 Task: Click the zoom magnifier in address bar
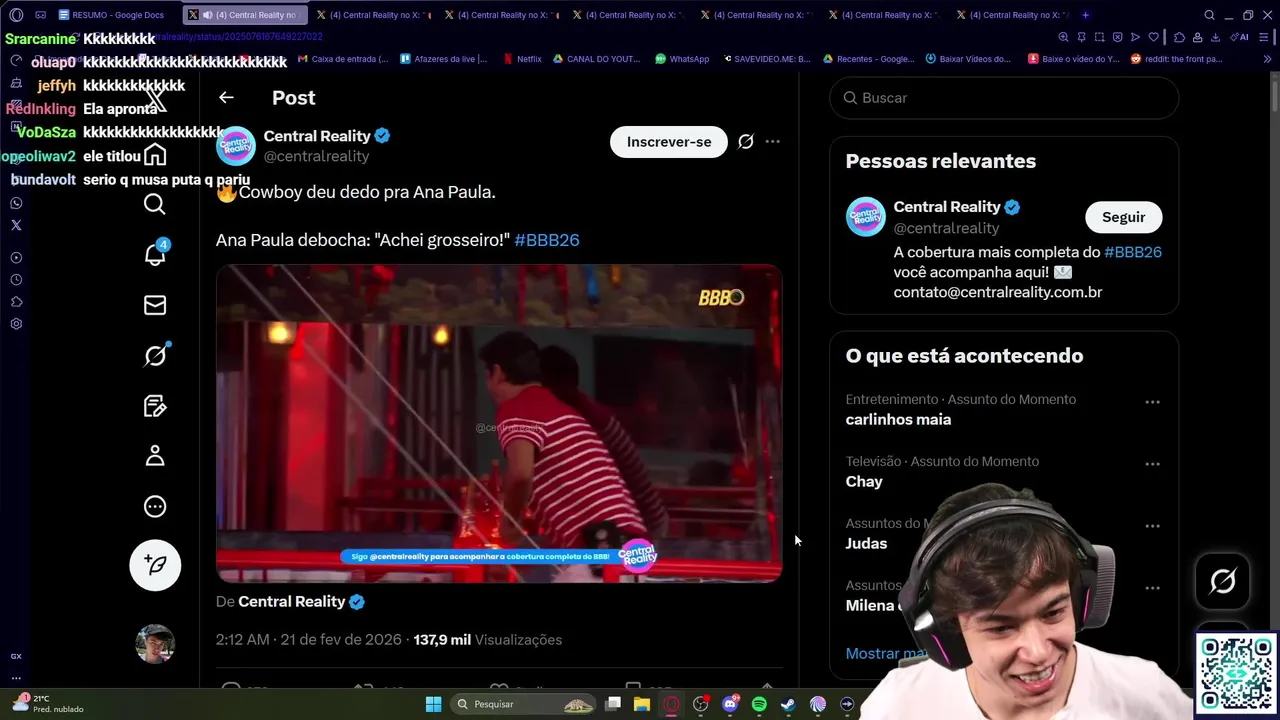click(x=1063, y=37)
